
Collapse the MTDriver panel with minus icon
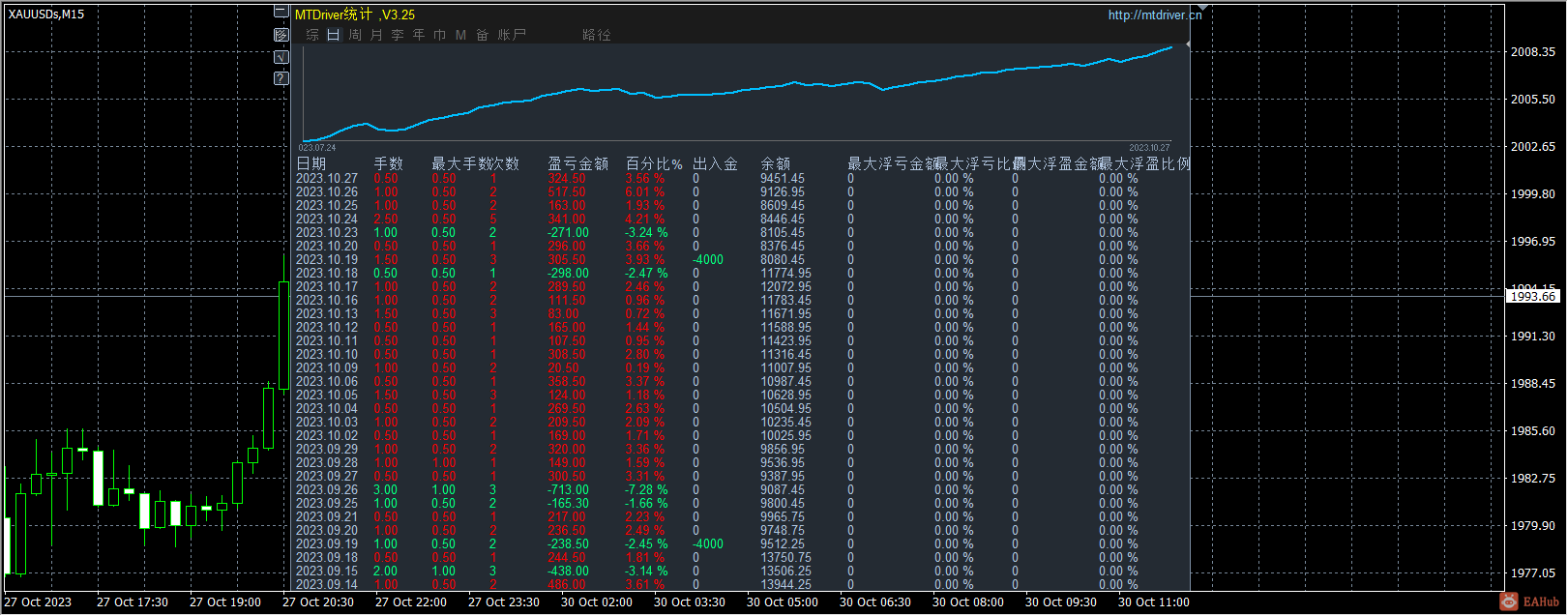click(281, 13)
